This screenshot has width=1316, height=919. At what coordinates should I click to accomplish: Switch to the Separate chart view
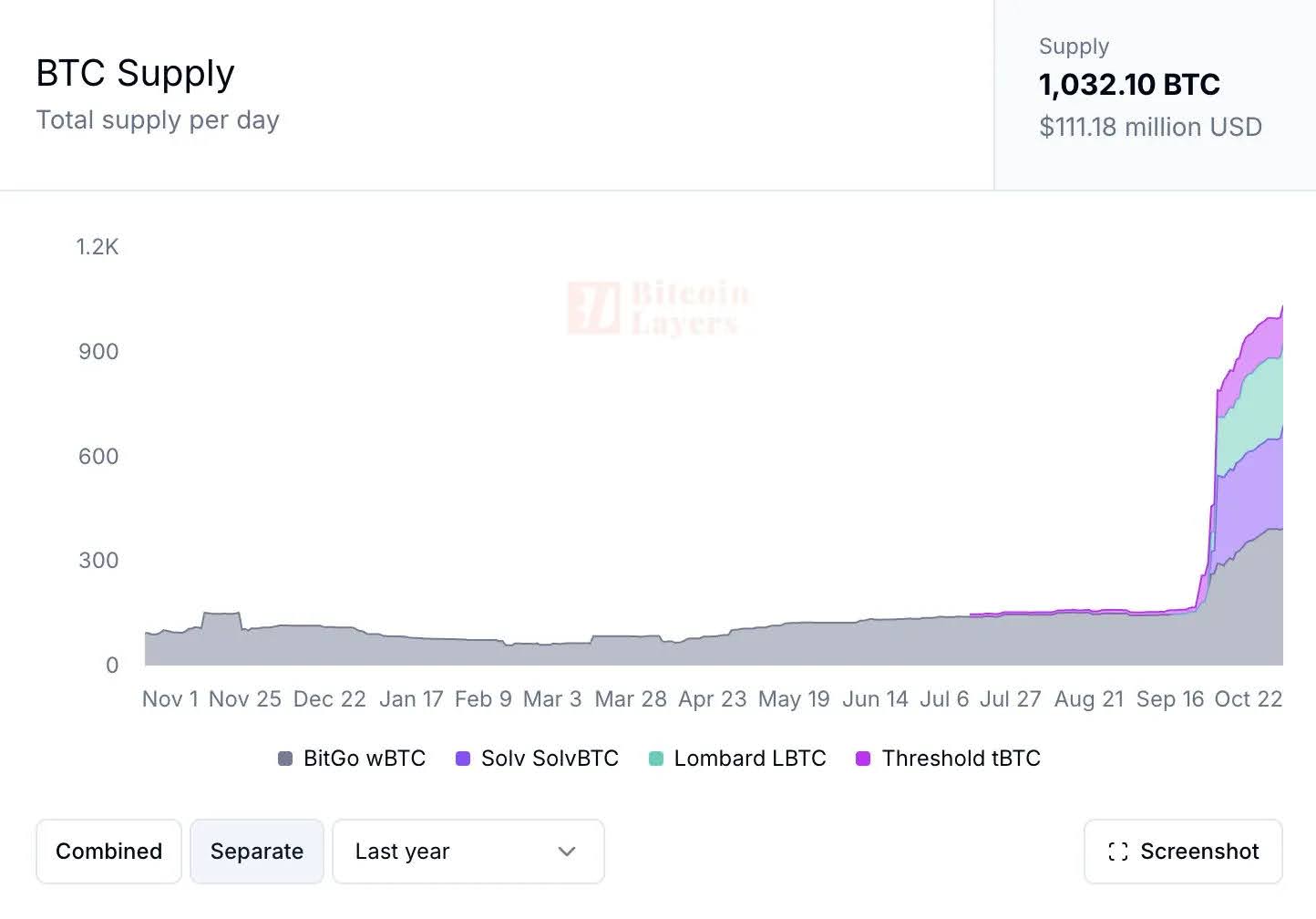coord(257,851)
